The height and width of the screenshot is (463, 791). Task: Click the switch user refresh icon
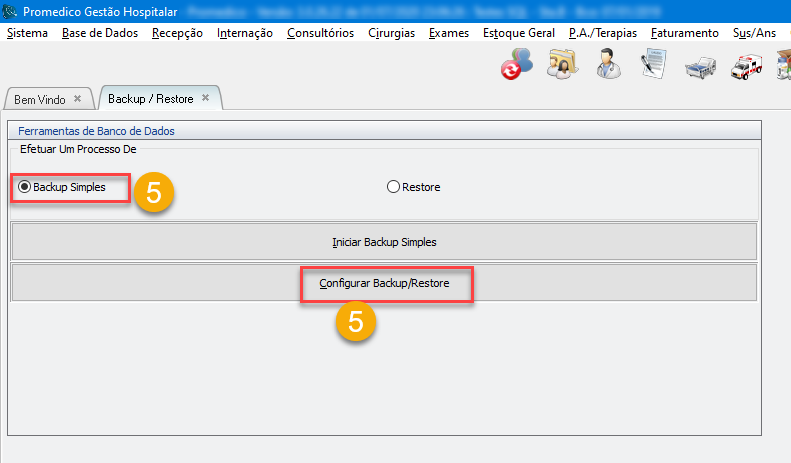pyautogui.click(x=518, y=66)
